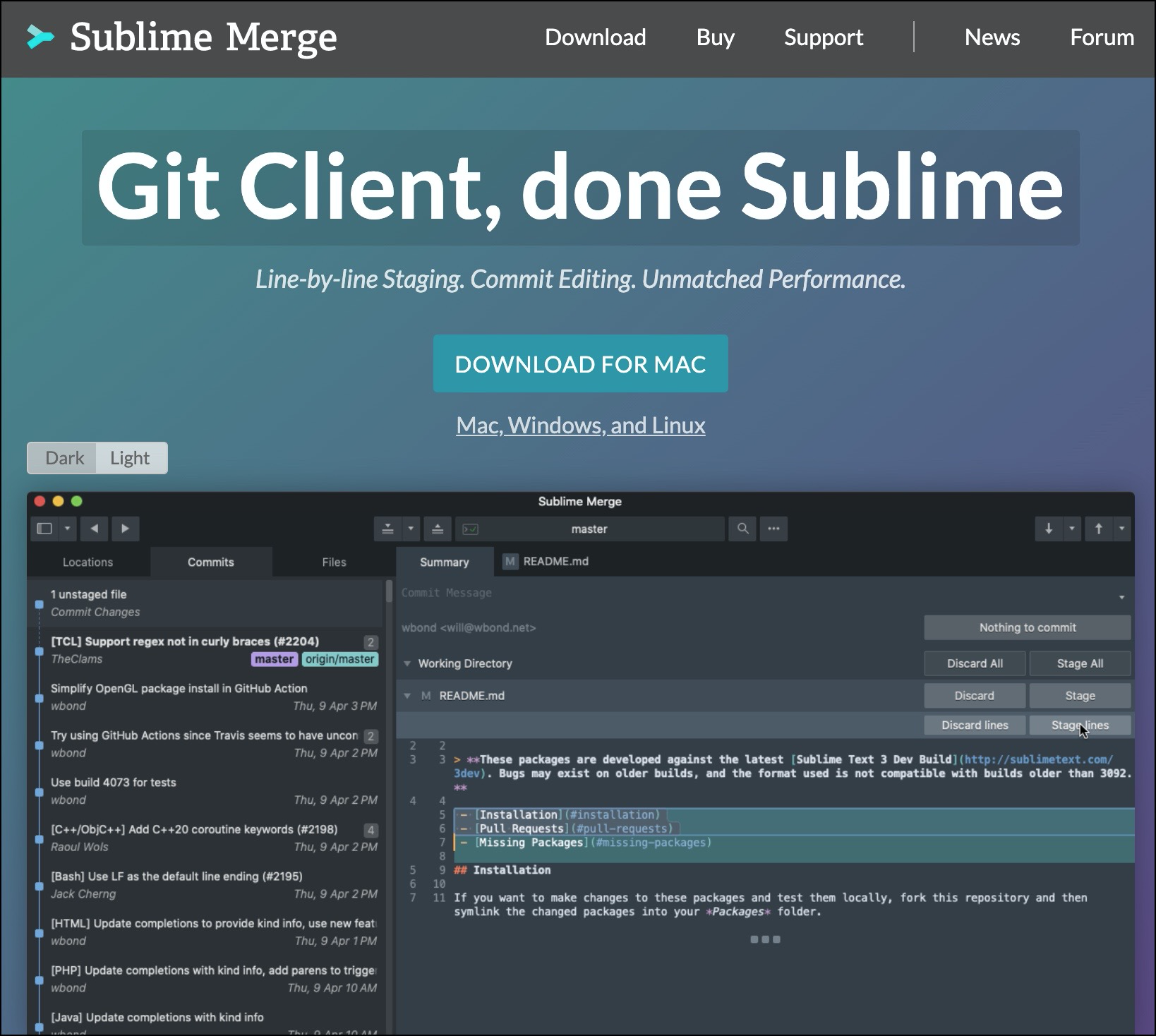Image resolution: width=1156 pixels, height=1036 pixels.
Task: Open commit message dropdown arrow
Action: [1121, 598]
